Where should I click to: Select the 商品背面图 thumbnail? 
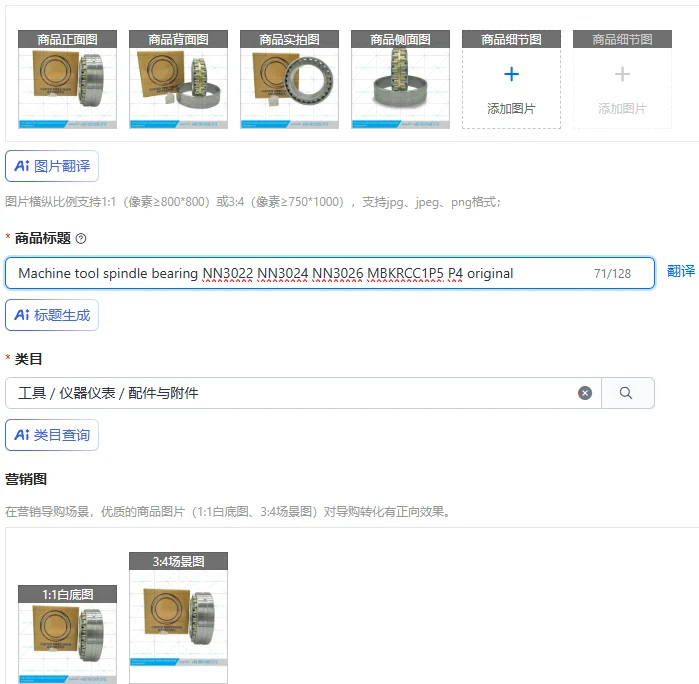coord(178,79)
